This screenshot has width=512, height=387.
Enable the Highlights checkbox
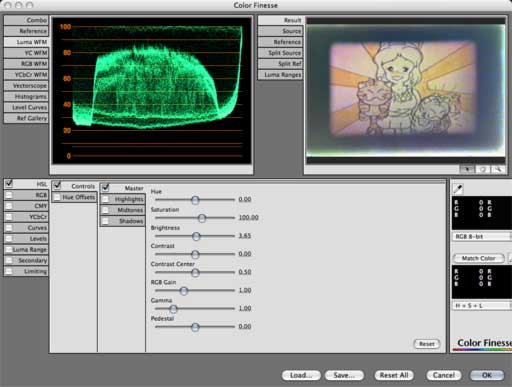click(105, 199)
